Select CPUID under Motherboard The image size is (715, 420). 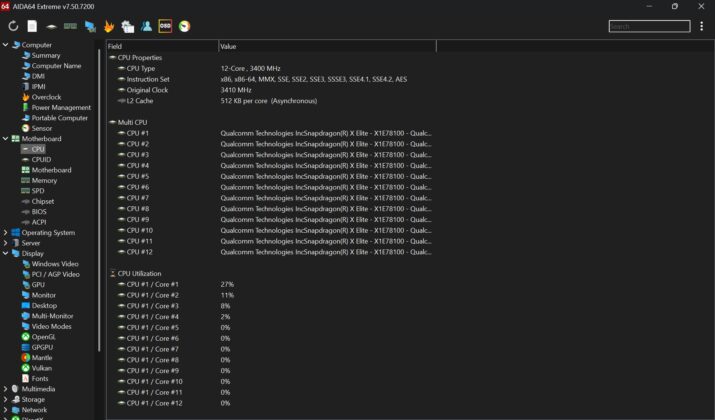coord(41,160)
